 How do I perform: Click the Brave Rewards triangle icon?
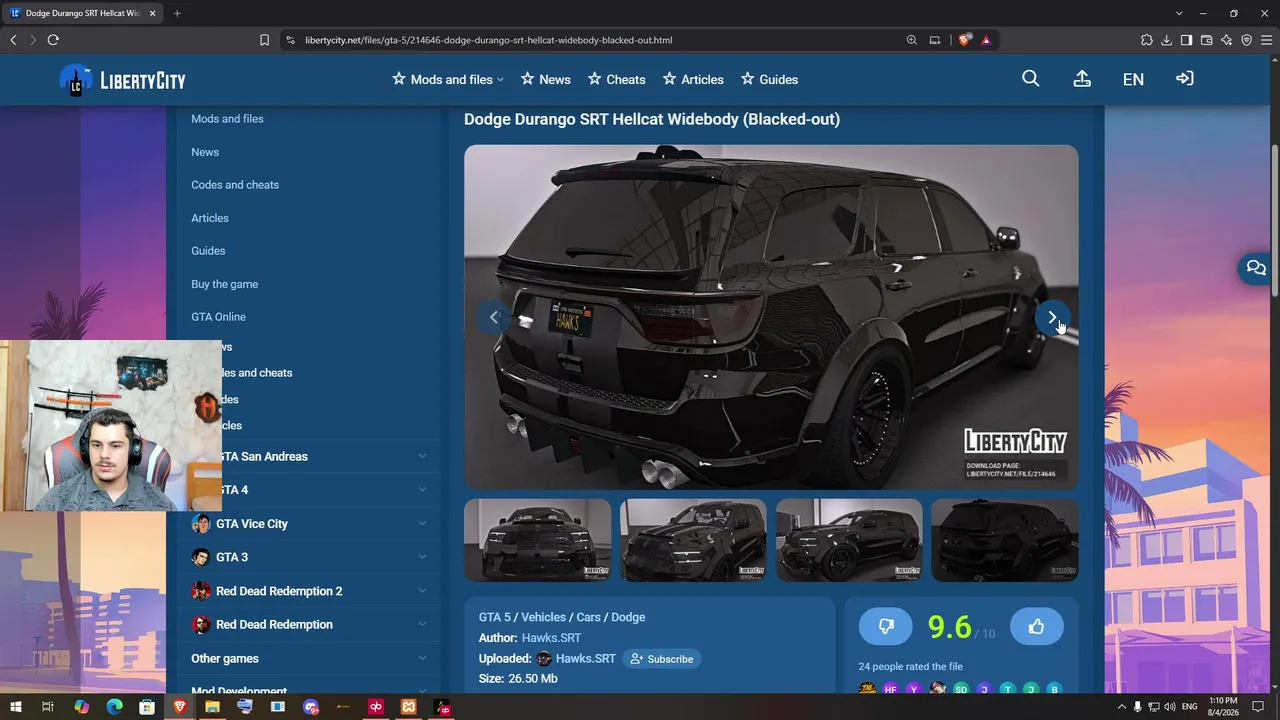tap(986, 40)
